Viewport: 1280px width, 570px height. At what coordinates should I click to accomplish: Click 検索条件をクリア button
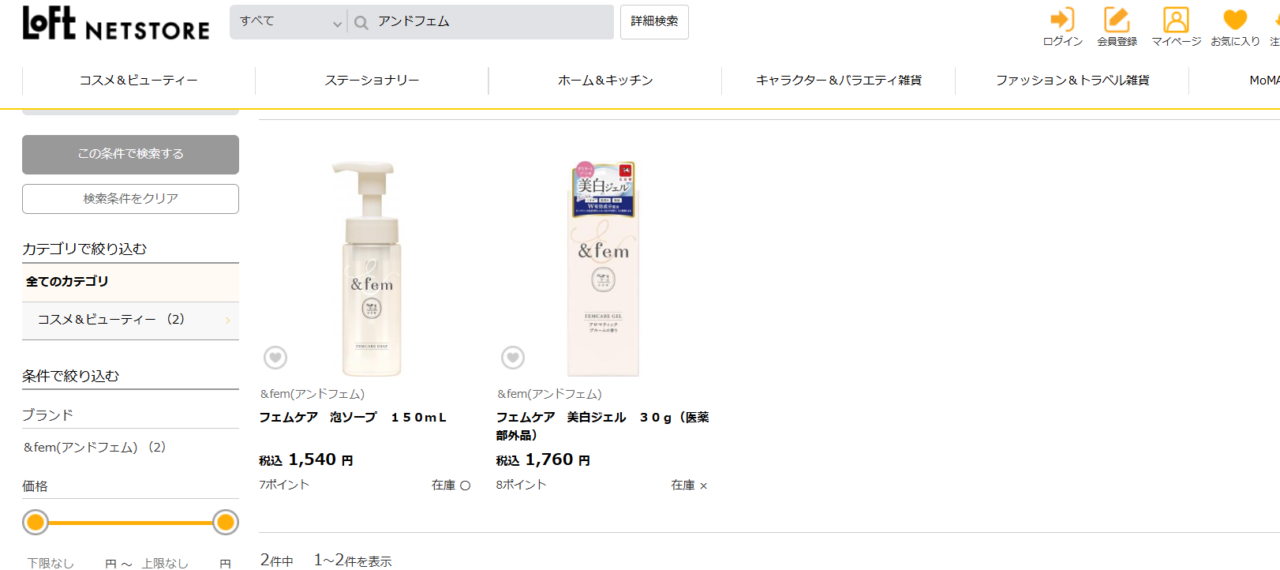pos(130,199)
